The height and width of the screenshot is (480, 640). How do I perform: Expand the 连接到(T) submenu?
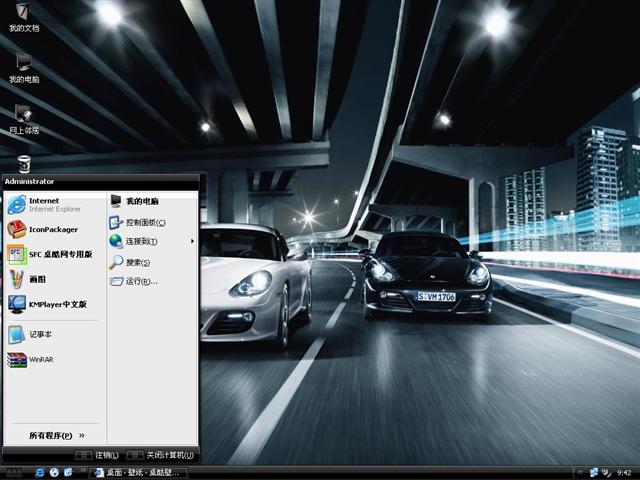(x=140, y=241)
